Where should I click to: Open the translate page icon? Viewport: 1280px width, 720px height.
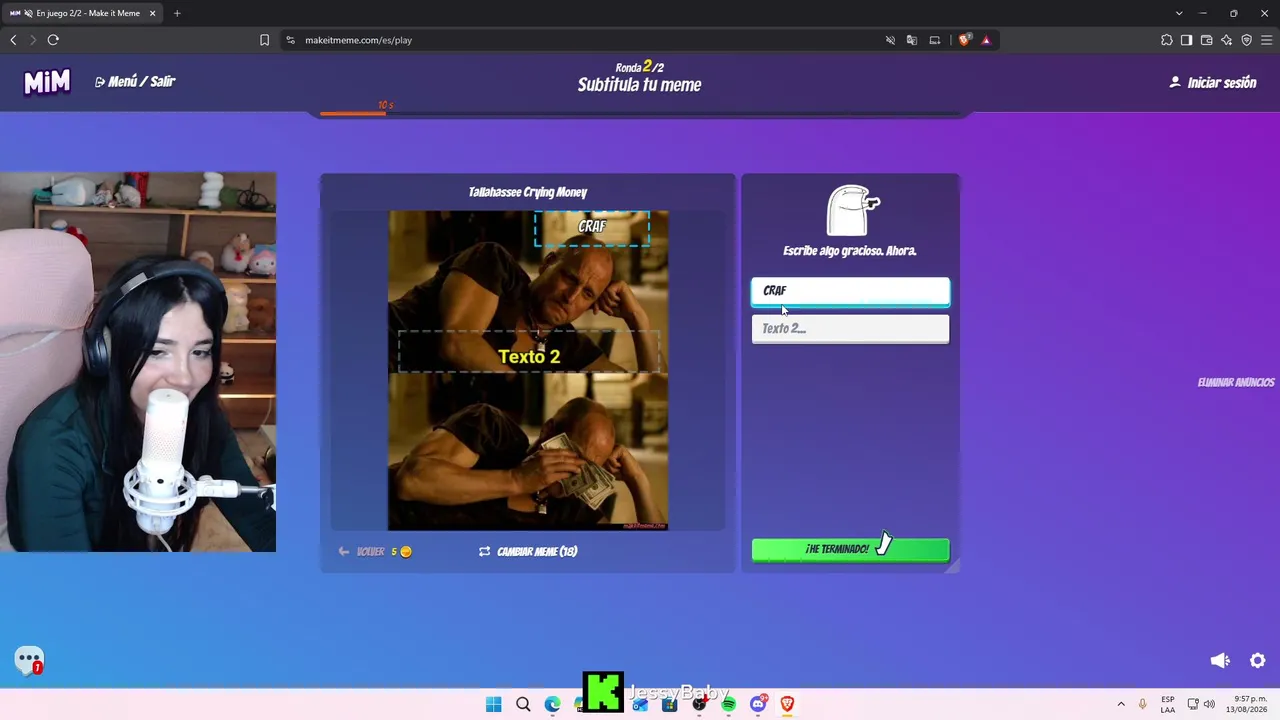[912, 40]
